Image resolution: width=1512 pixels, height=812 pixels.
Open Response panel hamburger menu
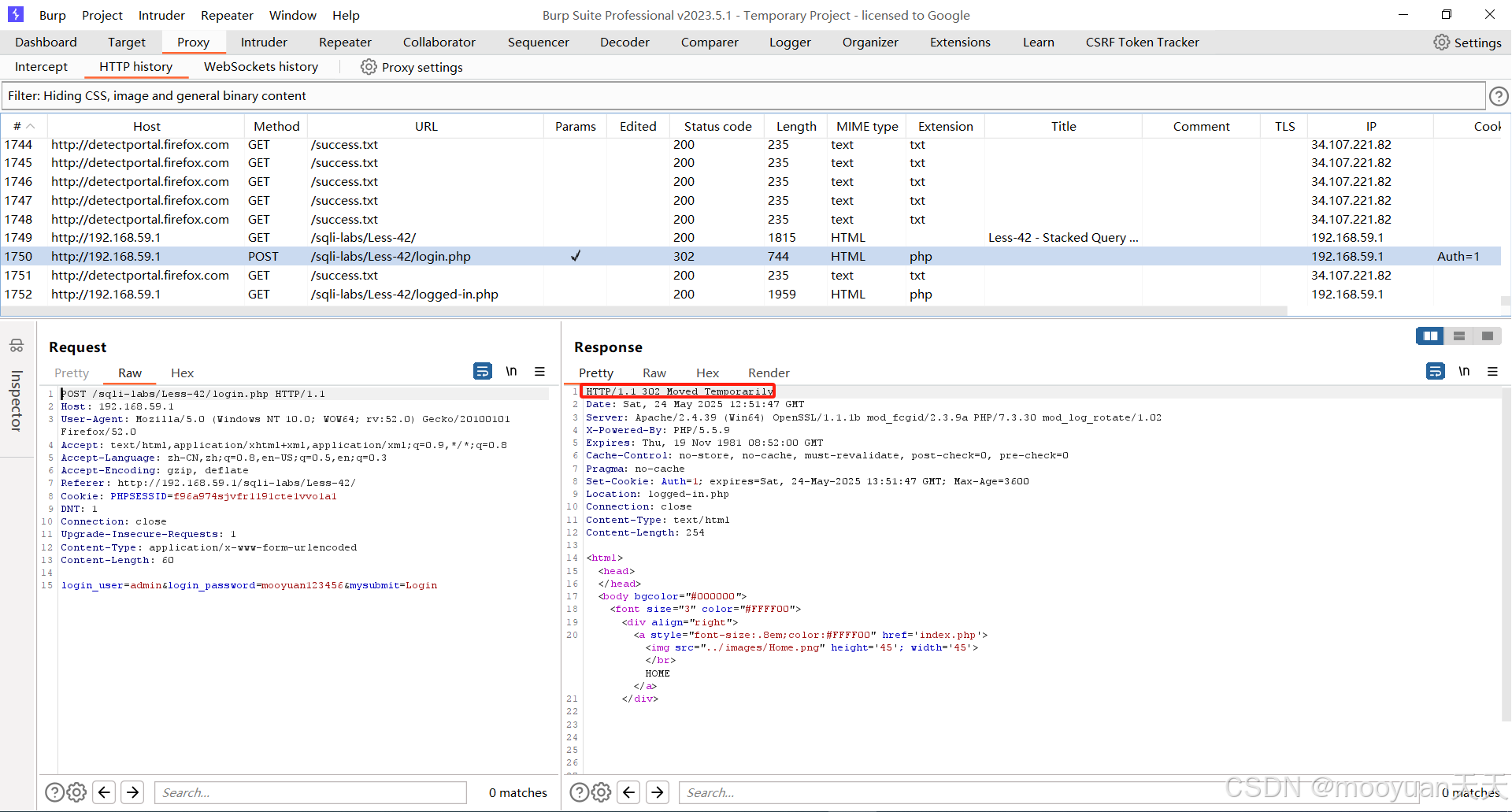pos(1492,371)
